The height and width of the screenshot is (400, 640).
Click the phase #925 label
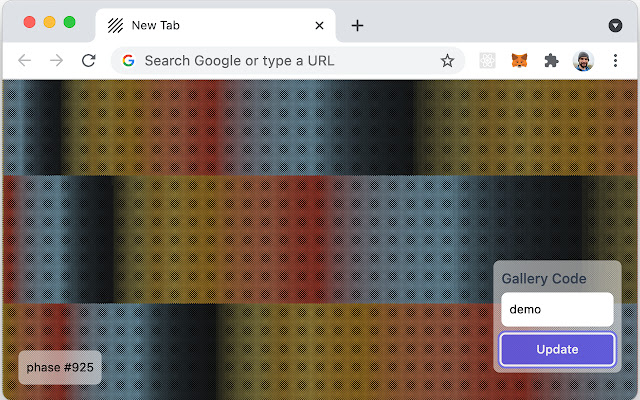coord(60,368)
